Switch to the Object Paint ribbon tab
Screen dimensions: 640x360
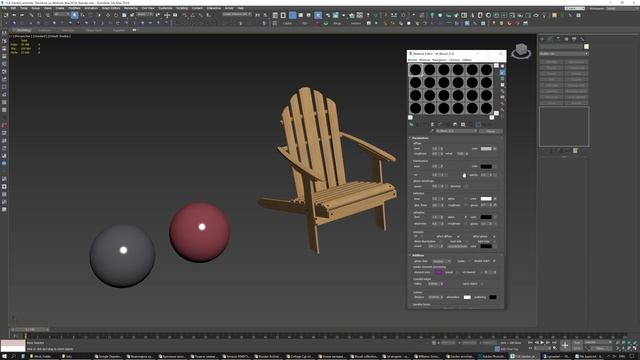point(94,30)
